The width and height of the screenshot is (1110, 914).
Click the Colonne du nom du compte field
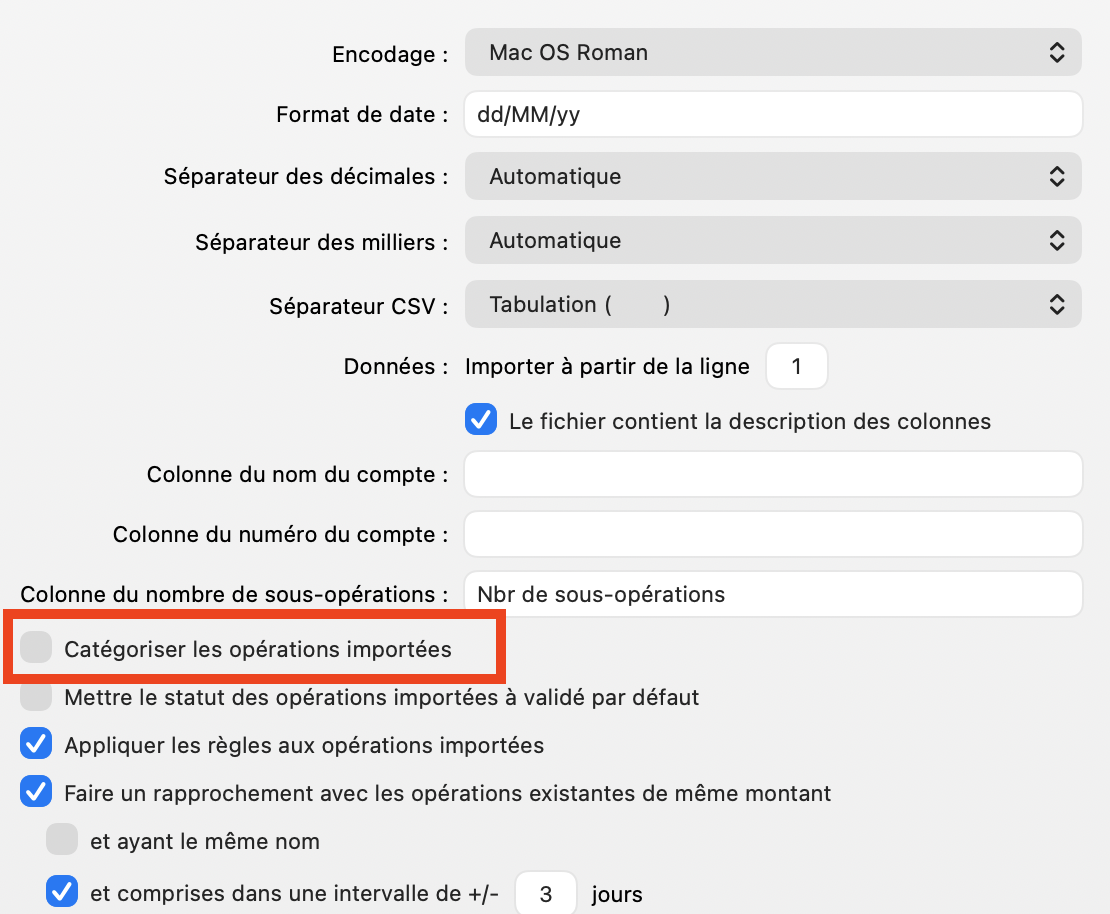[772, 474]
